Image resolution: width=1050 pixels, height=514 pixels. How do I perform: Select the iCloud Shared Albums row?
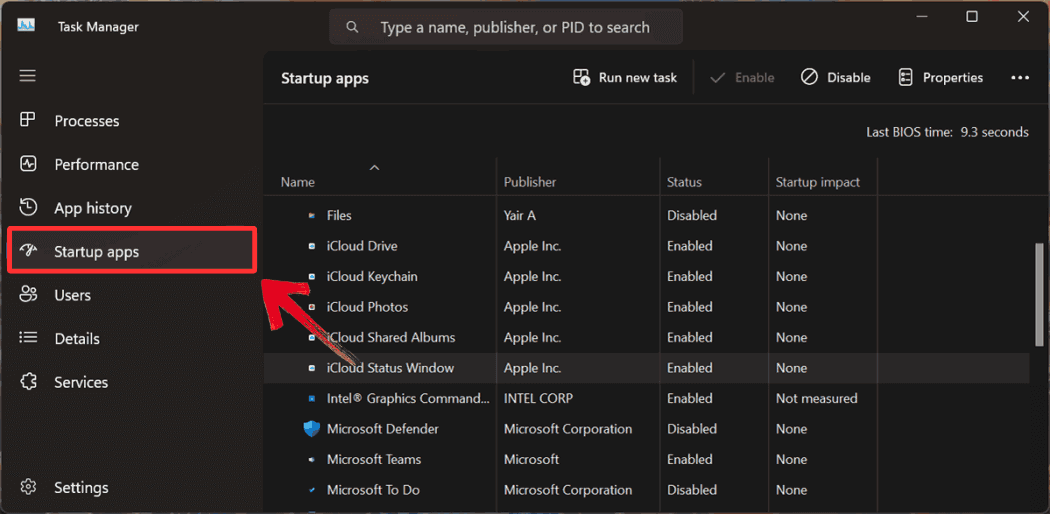coord(647,337)
